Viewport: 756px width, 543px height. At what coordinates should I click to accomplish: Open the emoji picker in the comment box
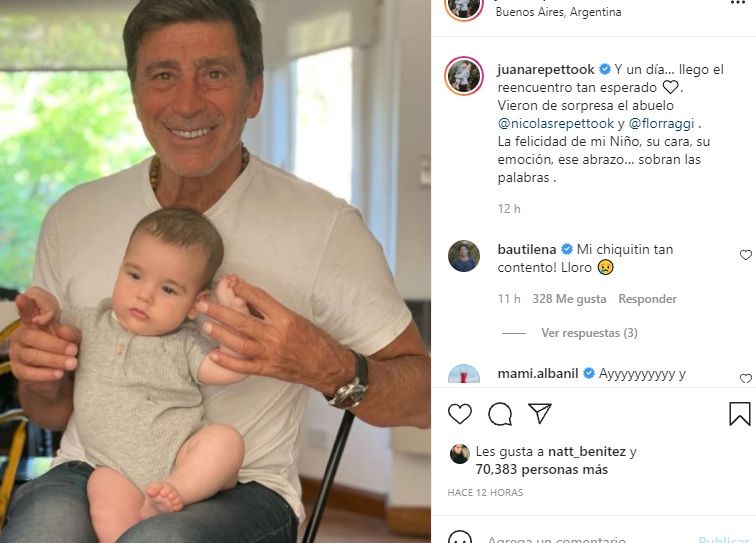tap(460, 538)
